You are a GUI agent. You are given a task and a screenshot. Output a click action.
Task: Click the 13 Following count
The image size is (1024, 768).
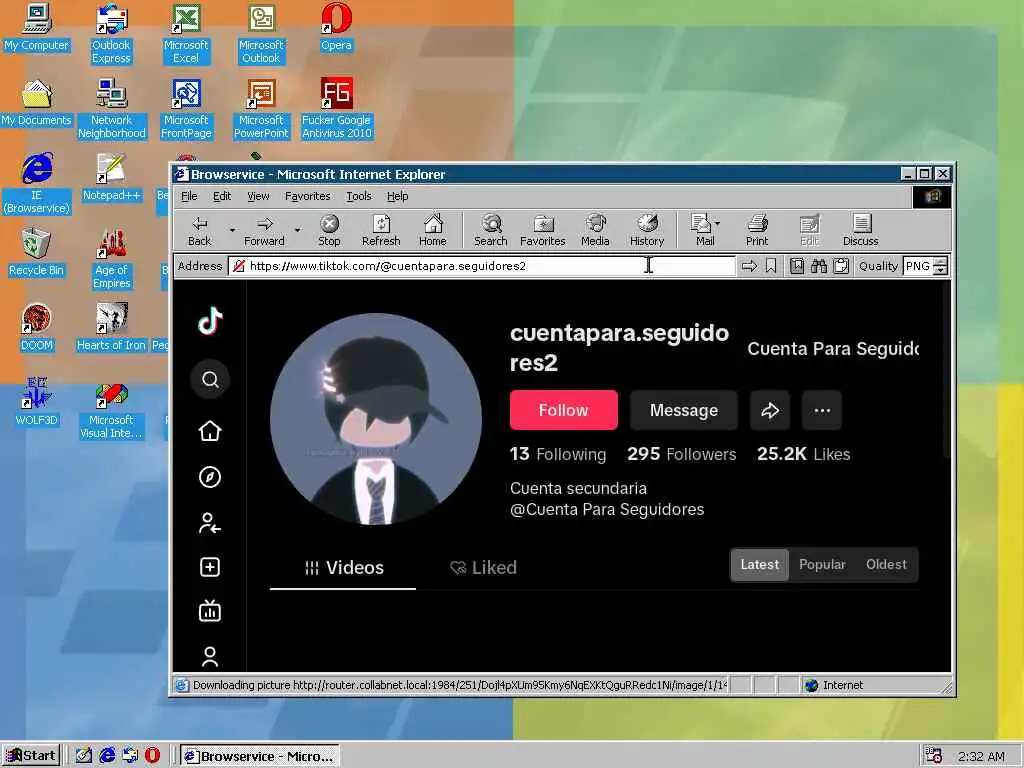pos(558,454)
